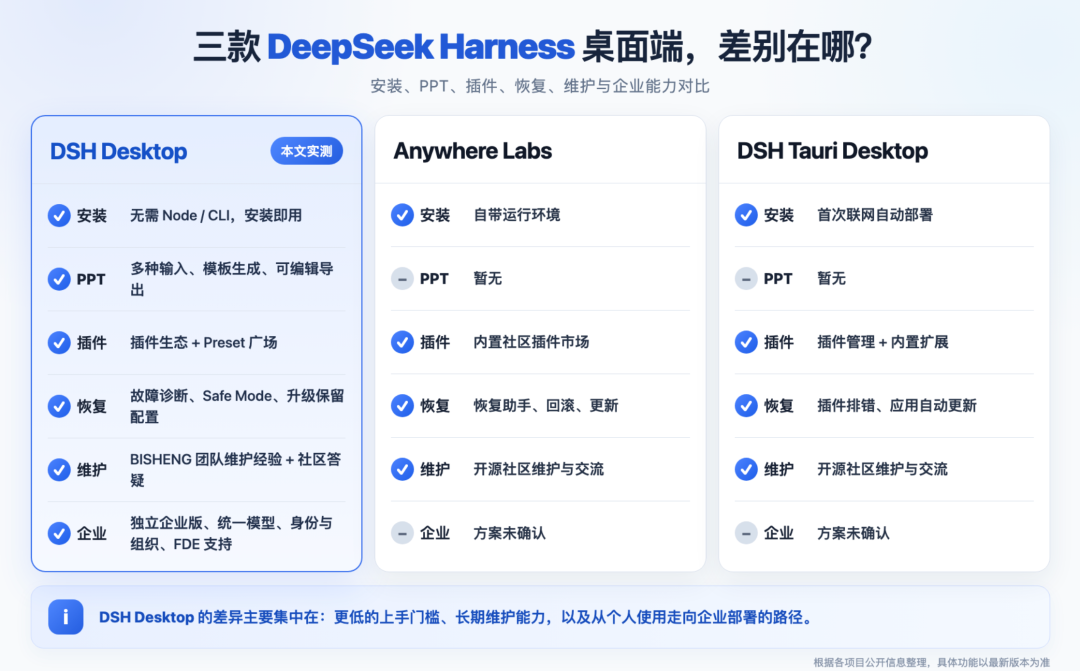
Task: Click text 无需 Node / CLI，安装即用
Action: (x=216, y=216)
